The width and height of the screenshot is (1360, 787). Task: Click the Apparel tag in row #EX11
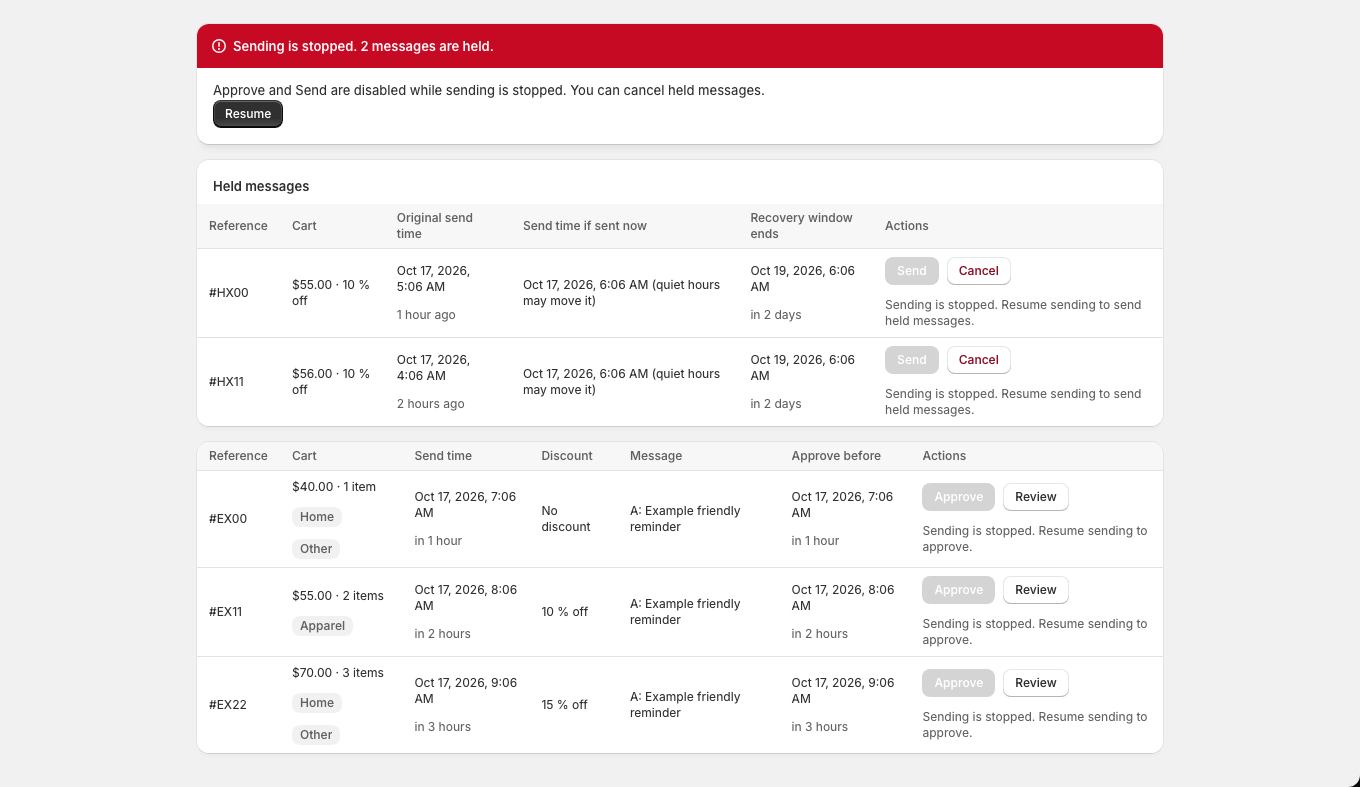coord(322,626)
